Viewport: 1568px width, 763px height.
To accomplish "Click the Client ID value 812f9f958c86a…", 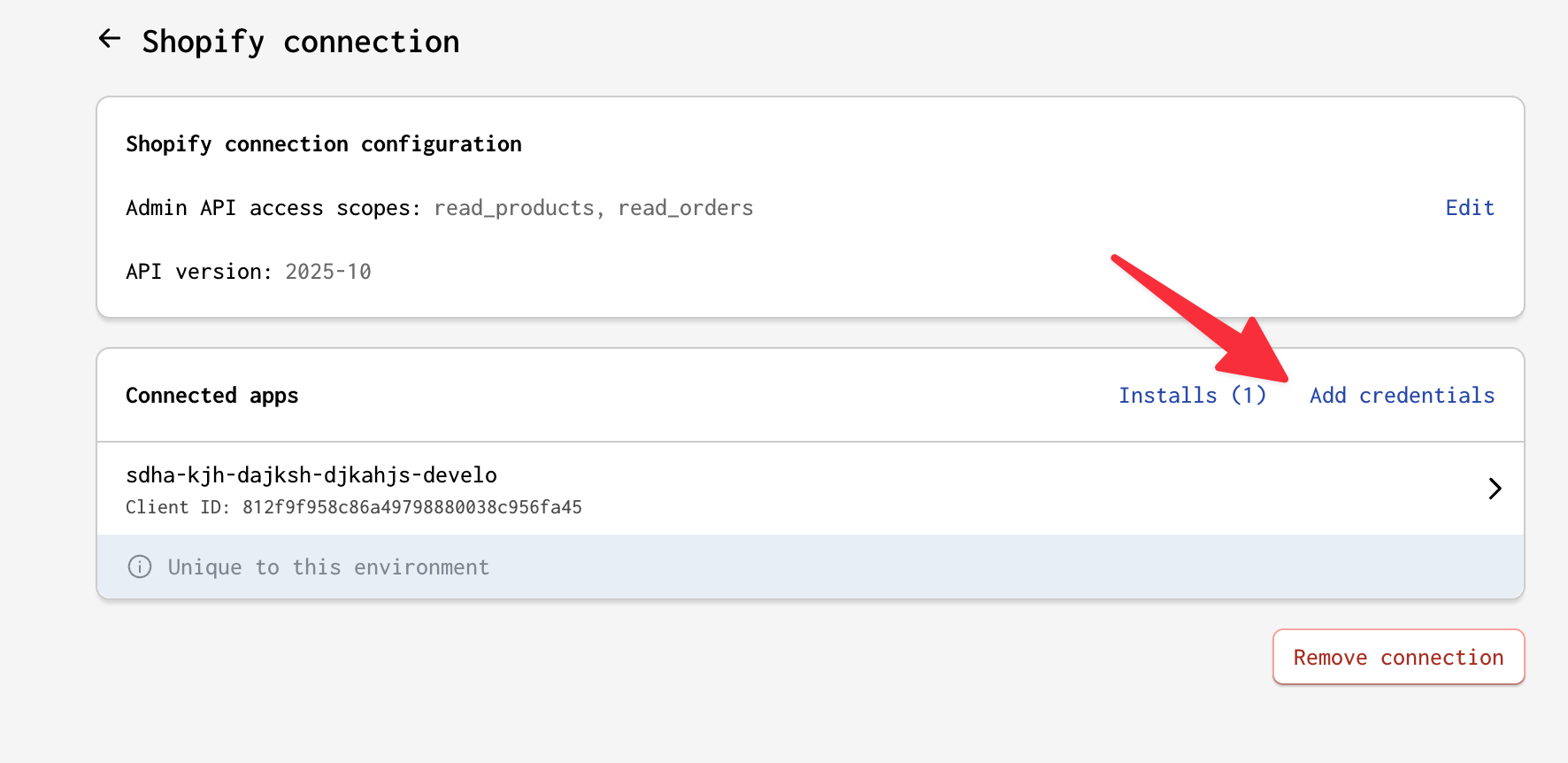I will 412,507.
